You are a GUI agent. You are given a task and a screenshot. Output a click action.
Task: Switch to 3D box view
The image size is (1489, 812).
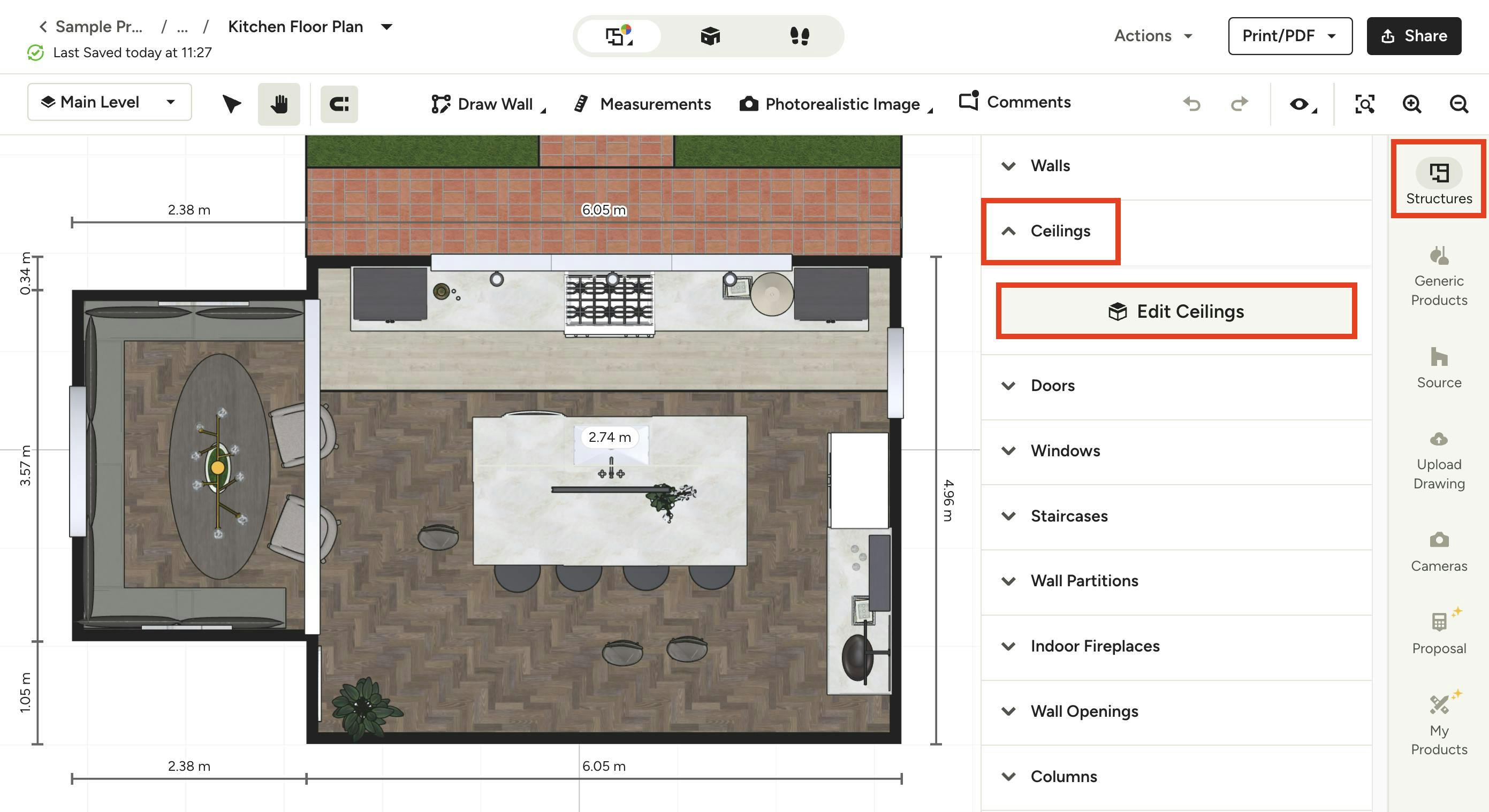(x=710, y=36)
